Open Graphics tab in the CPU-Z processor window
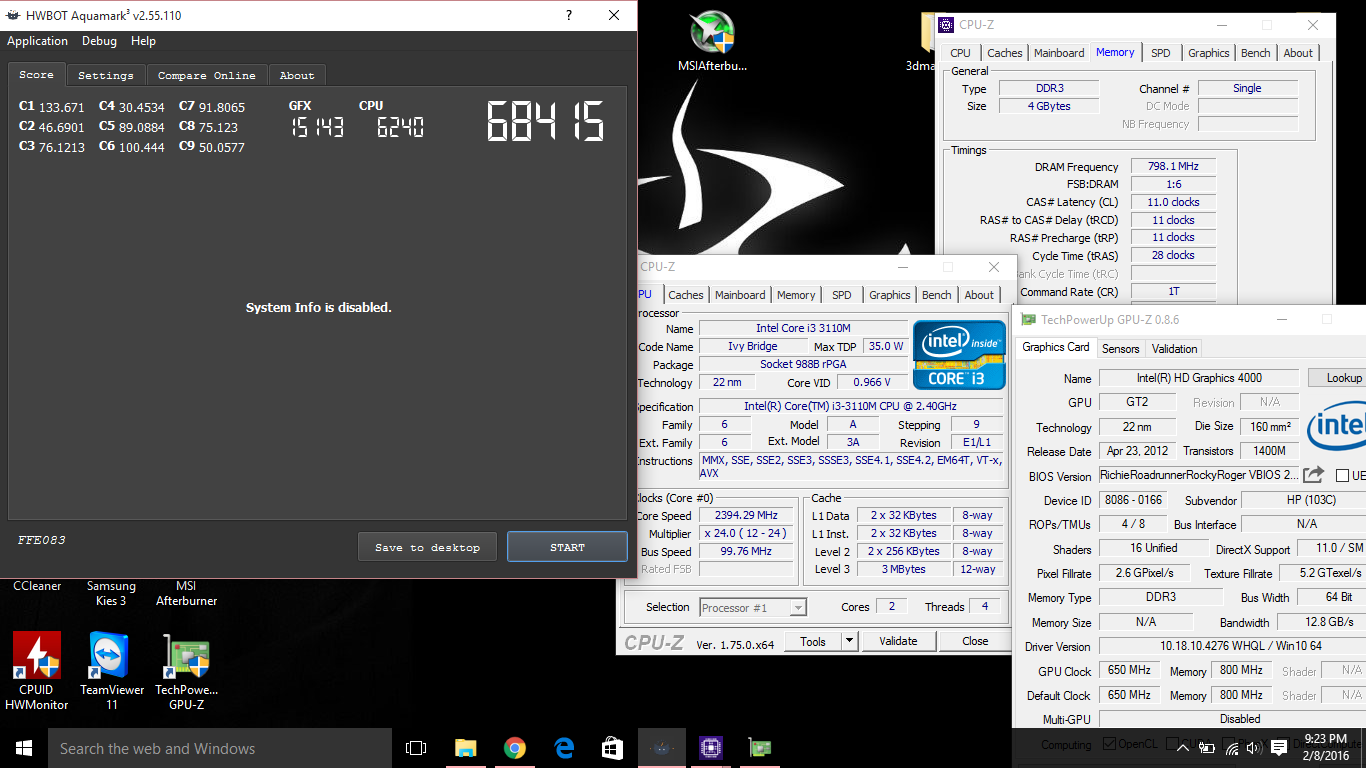 pos(889,295)
